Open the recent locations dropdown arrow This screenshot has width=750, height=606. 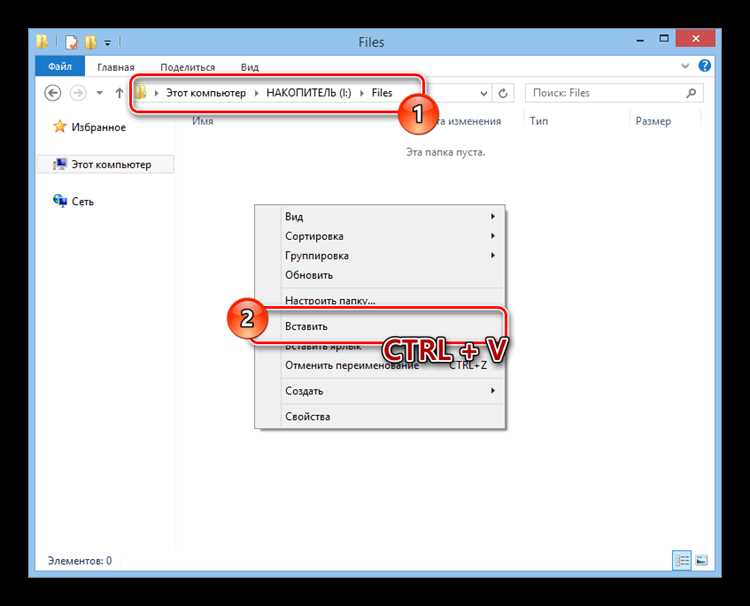pos(99,93)
